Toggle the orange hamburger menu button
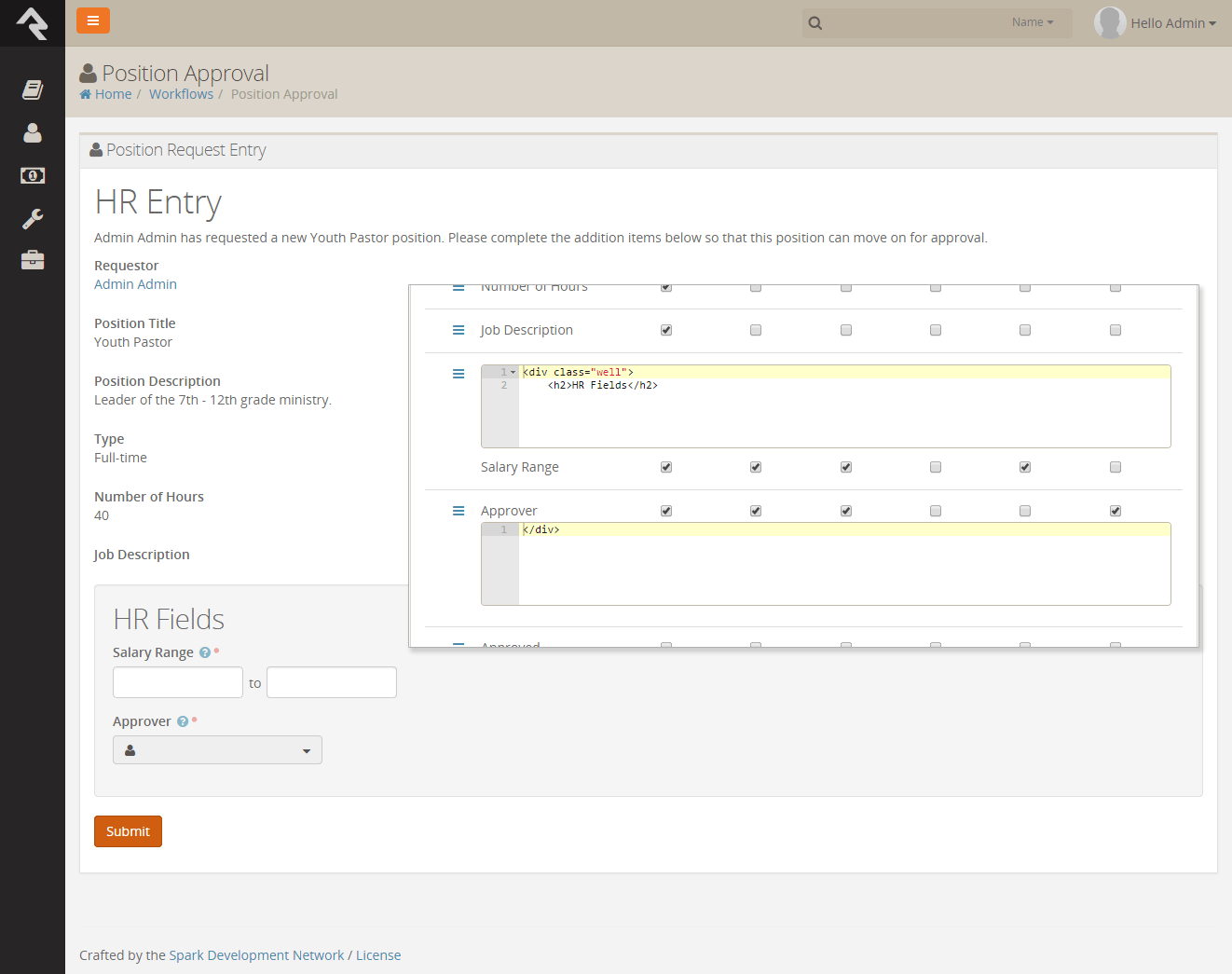 click(x=93, y=21)
